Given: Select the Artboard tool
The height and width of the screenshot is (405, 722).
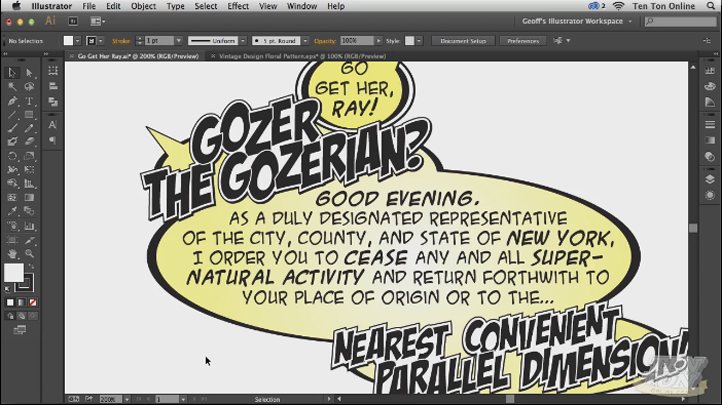Looking at the screenshot, I should pyautogui.click(x=12, y=240).
